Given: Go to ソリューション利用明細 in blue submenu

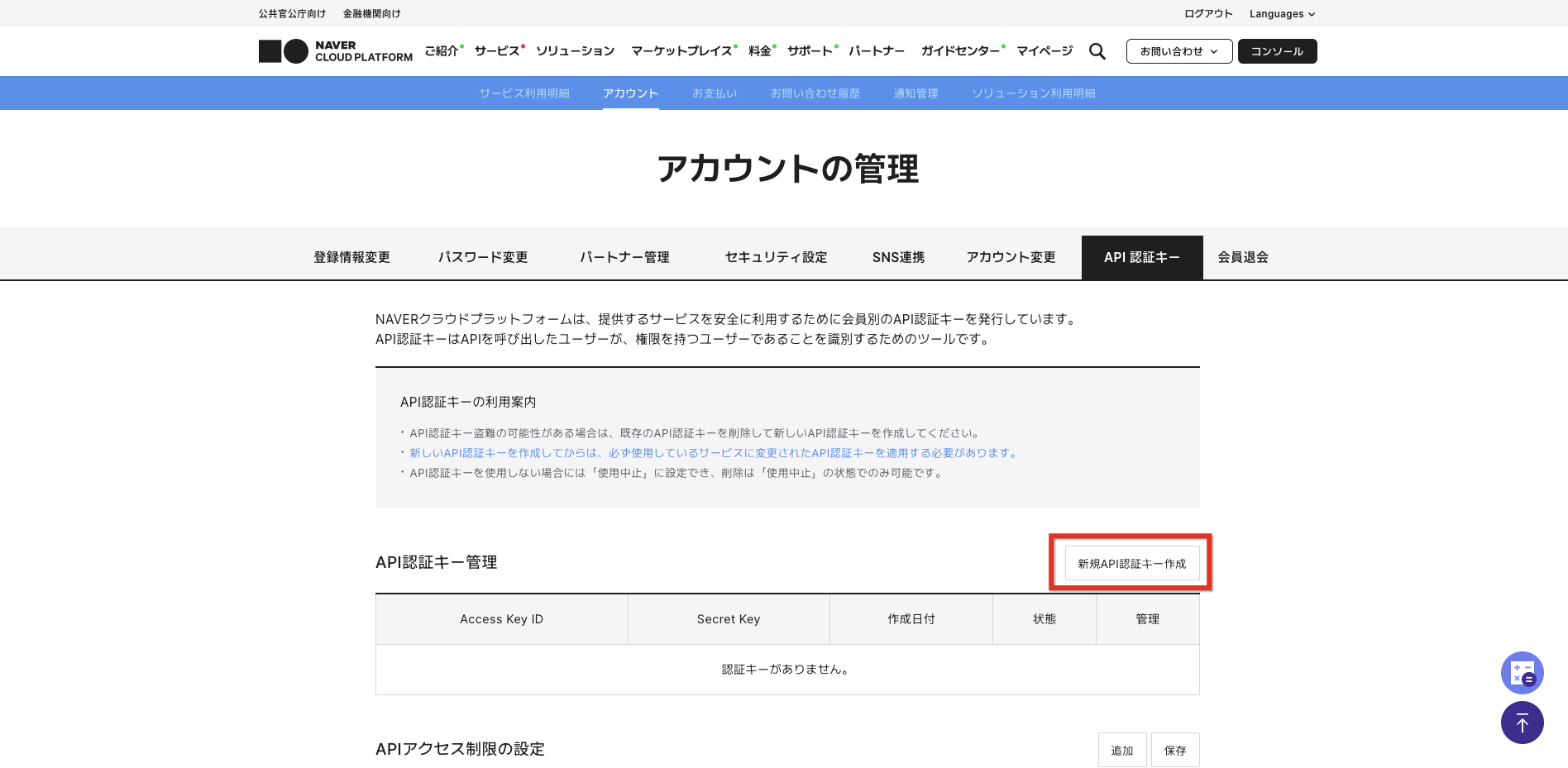Looking at the screenshot, I should click(x=1034, y=93).
